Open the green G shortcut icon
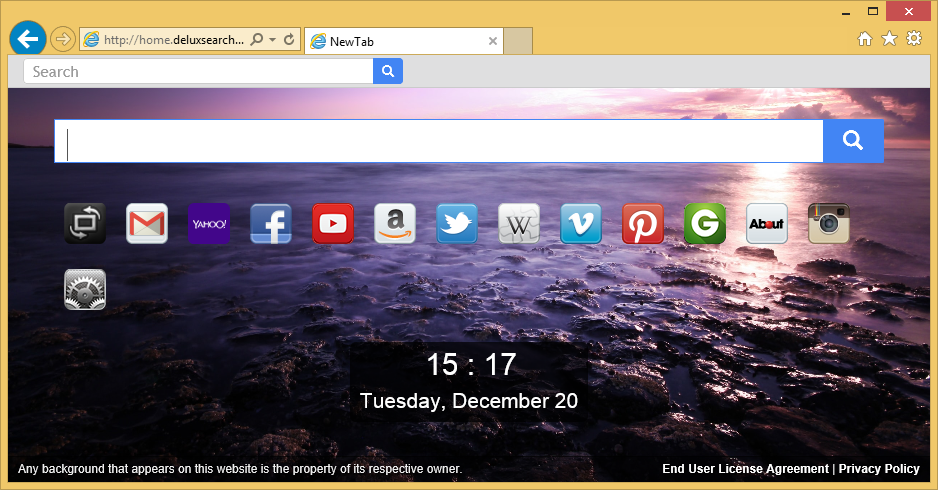Viewport: 938px width, 490px height. point(705,223)
